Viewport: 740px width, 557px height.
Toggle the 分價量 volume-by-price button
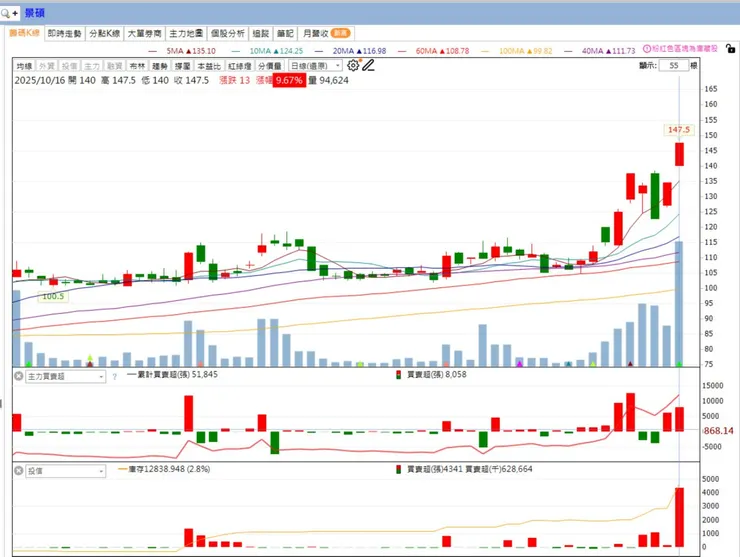click(x=270, y=66)
